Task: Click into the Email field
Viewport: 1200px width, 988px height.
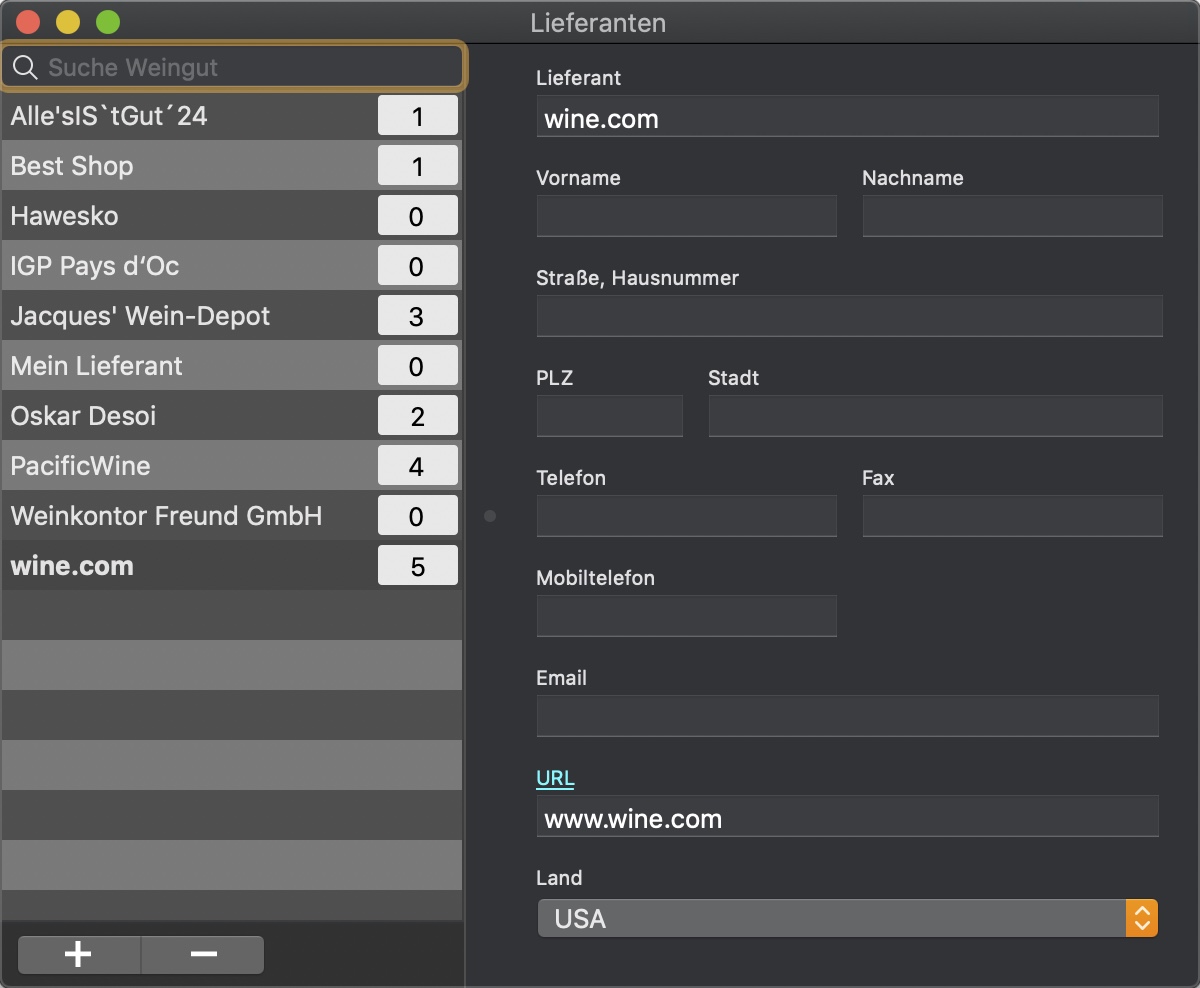Action: [848, 716]
